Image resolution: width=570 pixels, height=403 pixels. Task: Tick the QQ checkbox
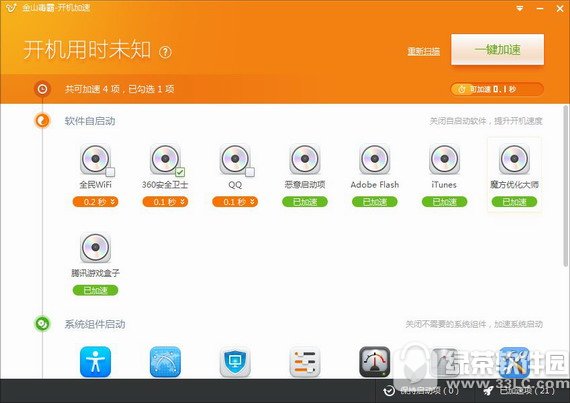[250, 172]
